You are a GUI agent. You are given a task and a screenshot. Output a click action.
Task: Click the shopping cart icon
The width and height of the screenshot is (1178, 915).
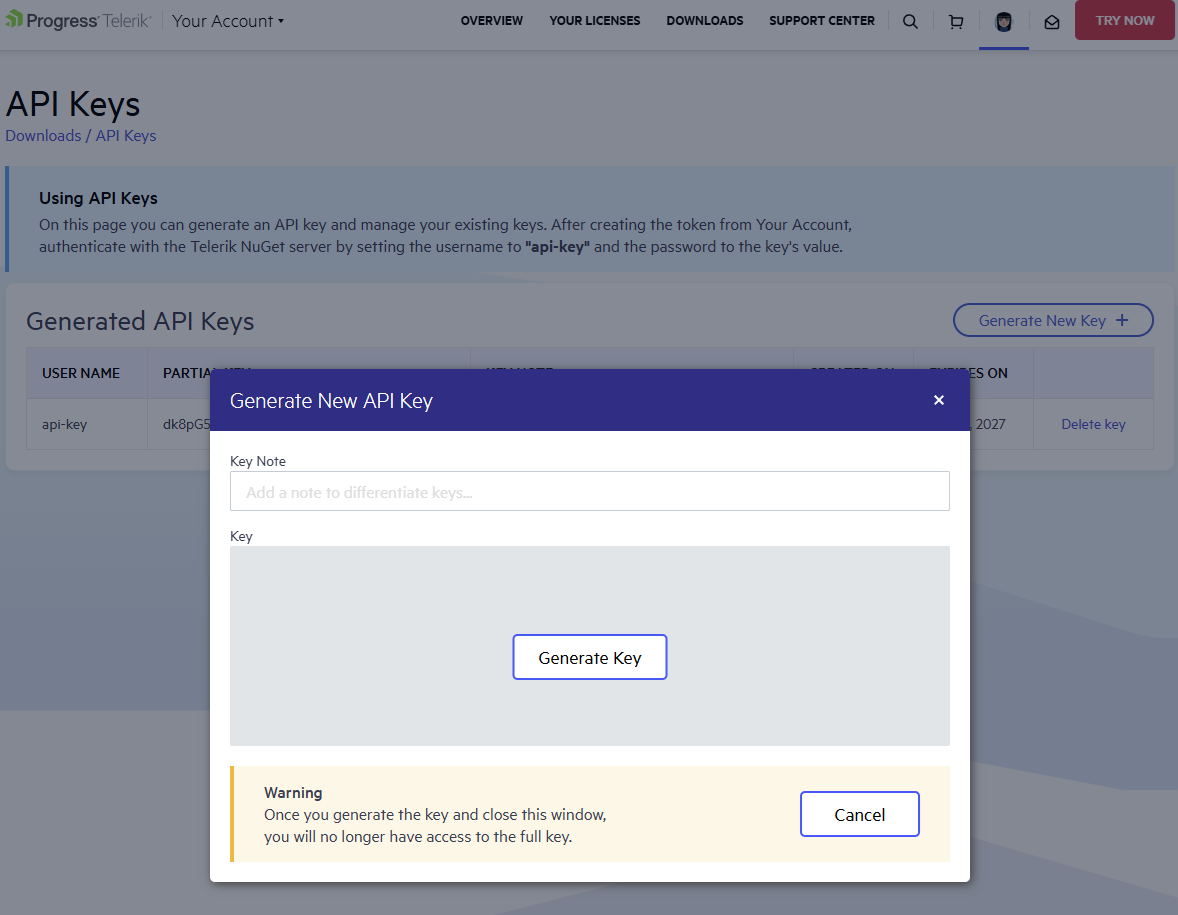tap(956, 21)
